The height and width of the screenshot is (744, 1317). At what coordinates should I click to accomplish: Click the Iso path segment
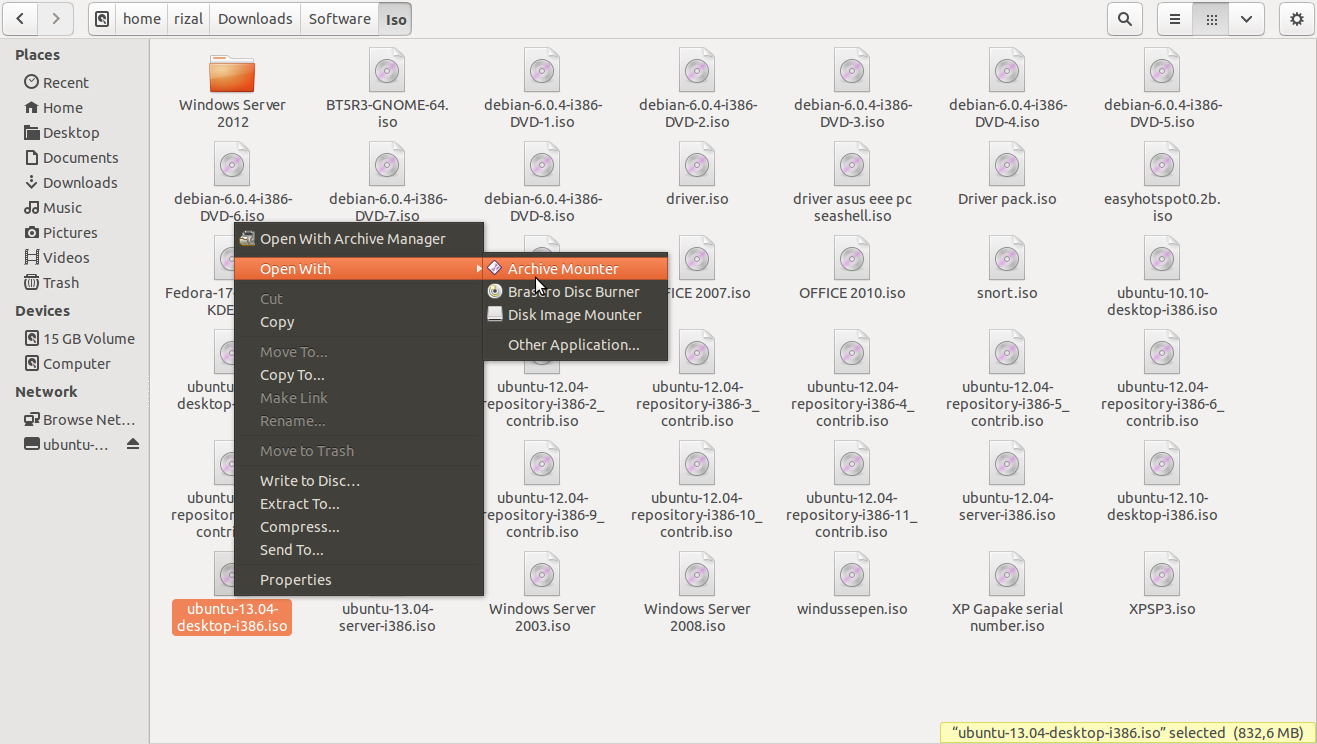click(x=396, y=18)
